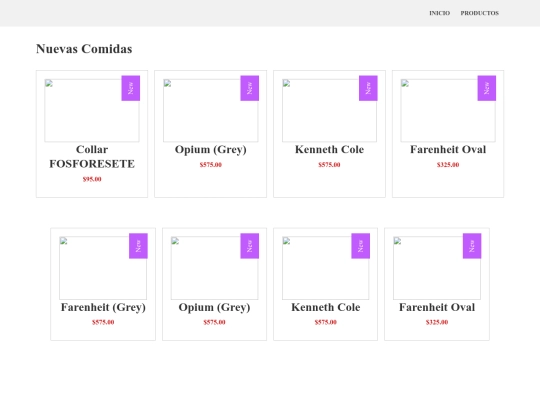
Task: Open Farenheit Oval title in Collar FOSFORESETE's row
Action: [448, 149]
